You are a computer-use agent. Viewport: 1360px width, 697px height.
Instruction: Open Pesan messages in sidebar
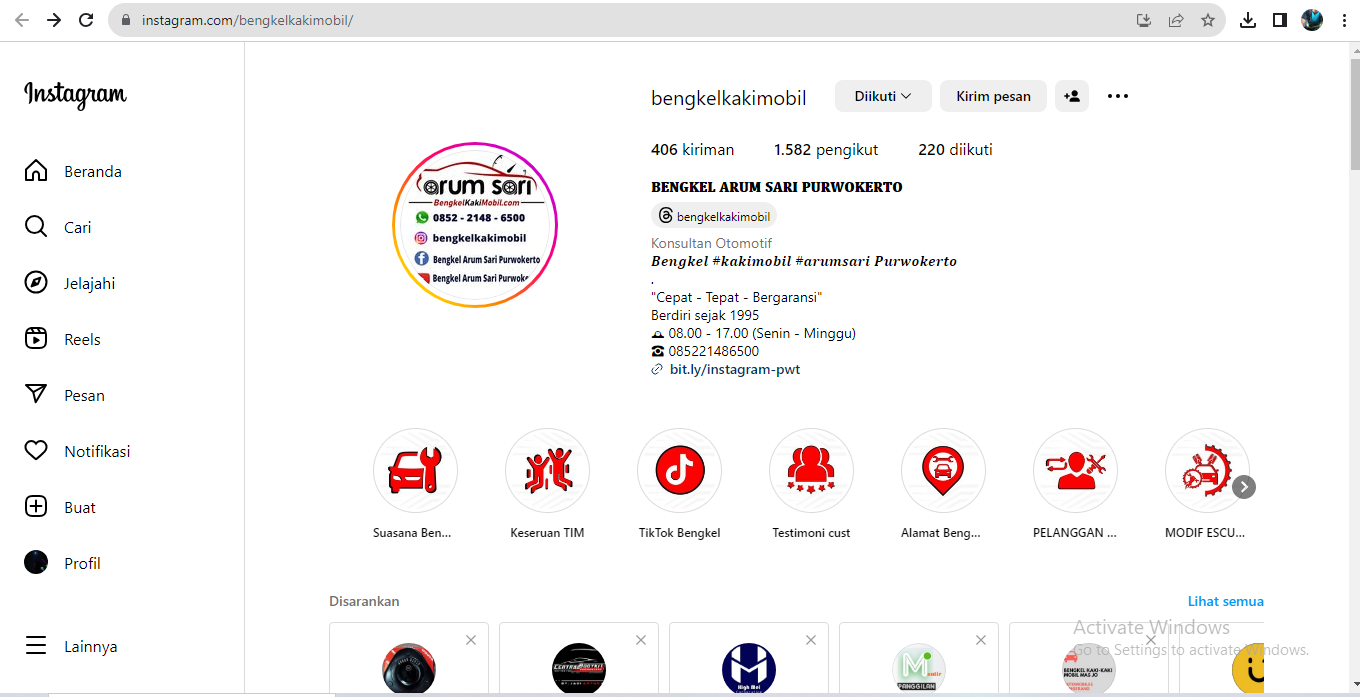point(64,395)
